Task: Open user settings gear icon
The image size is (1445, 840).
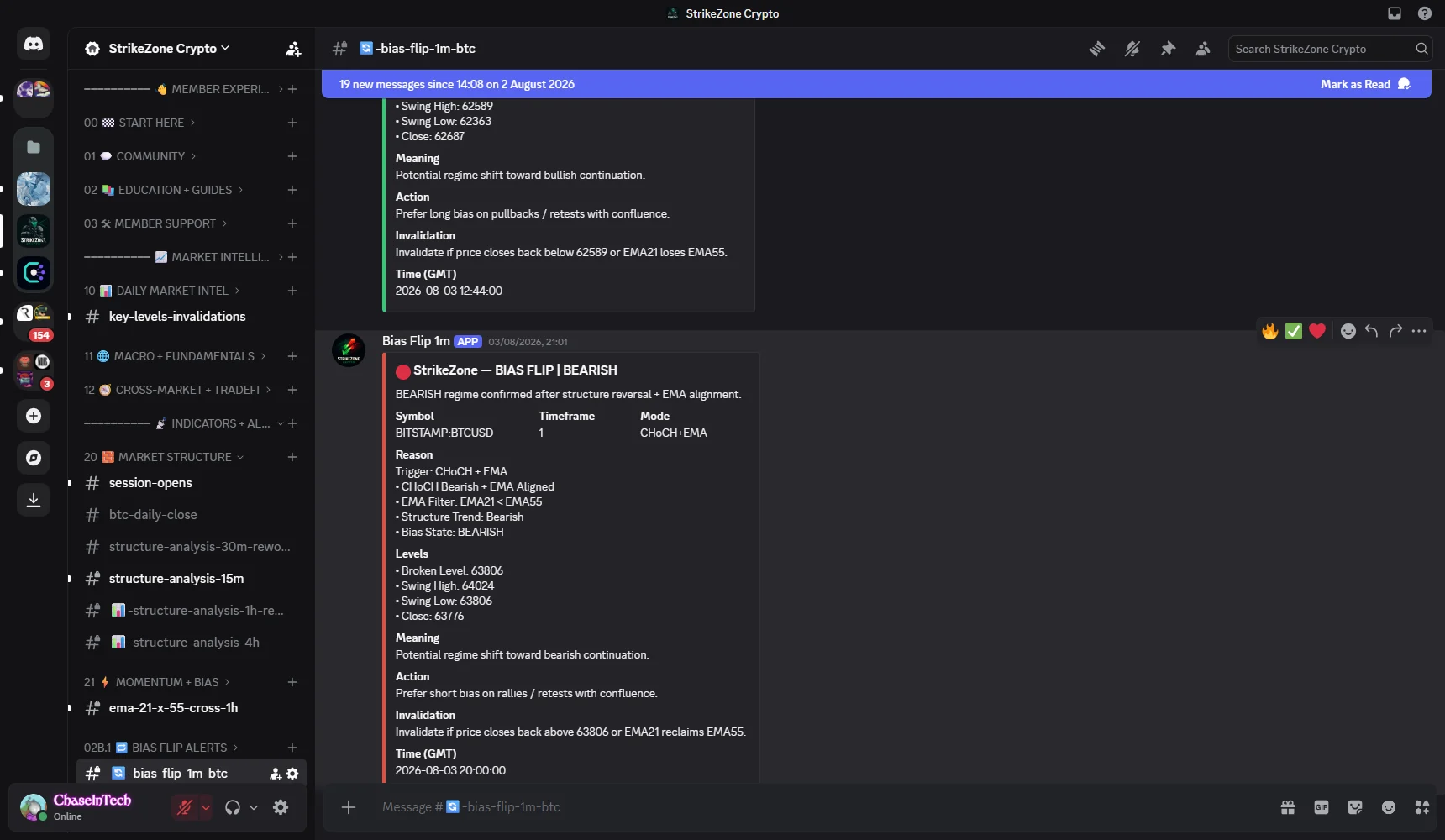Action: [x=281, y=807]
